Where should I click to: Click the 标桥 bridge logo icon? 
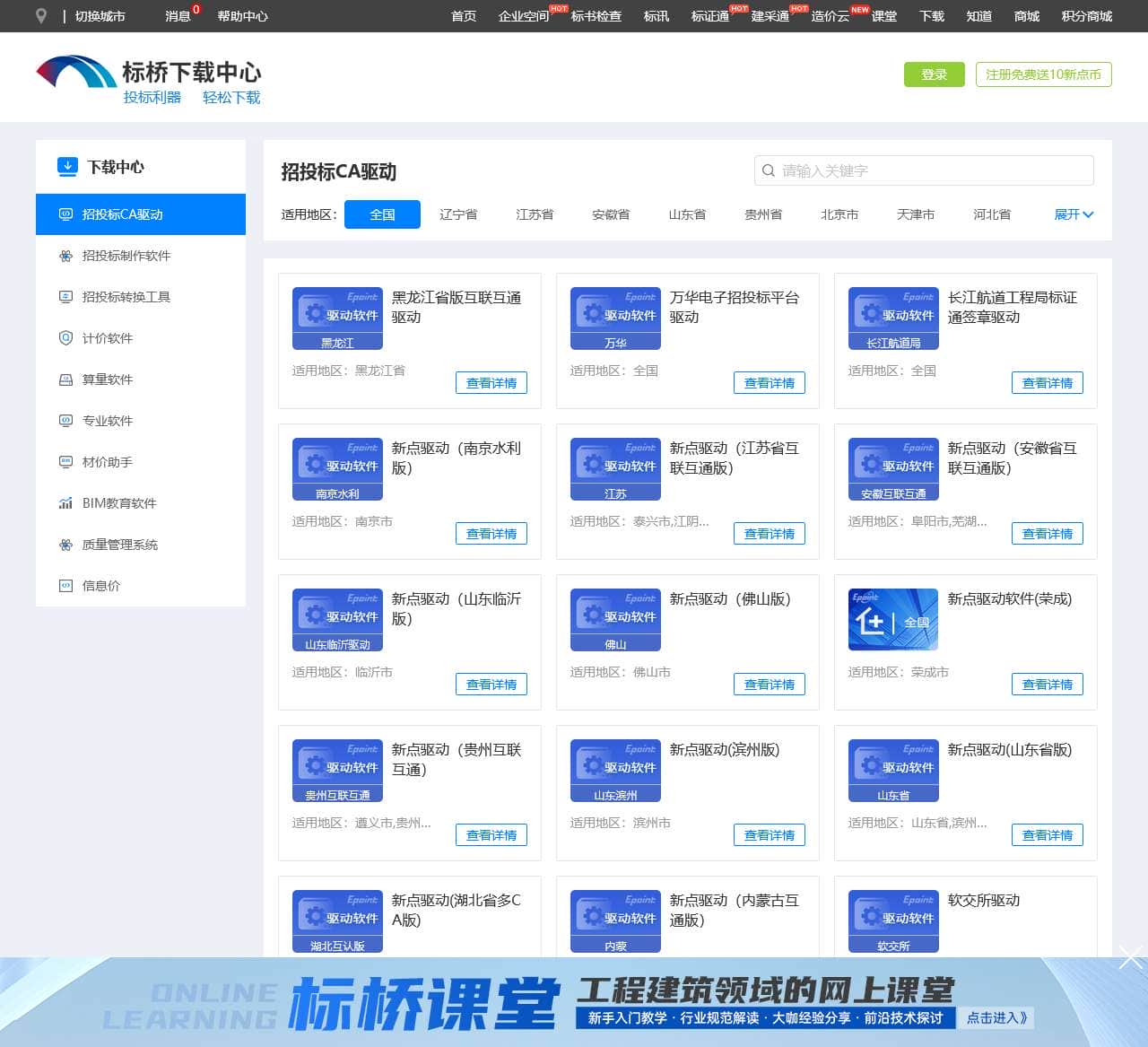(76, 72)
